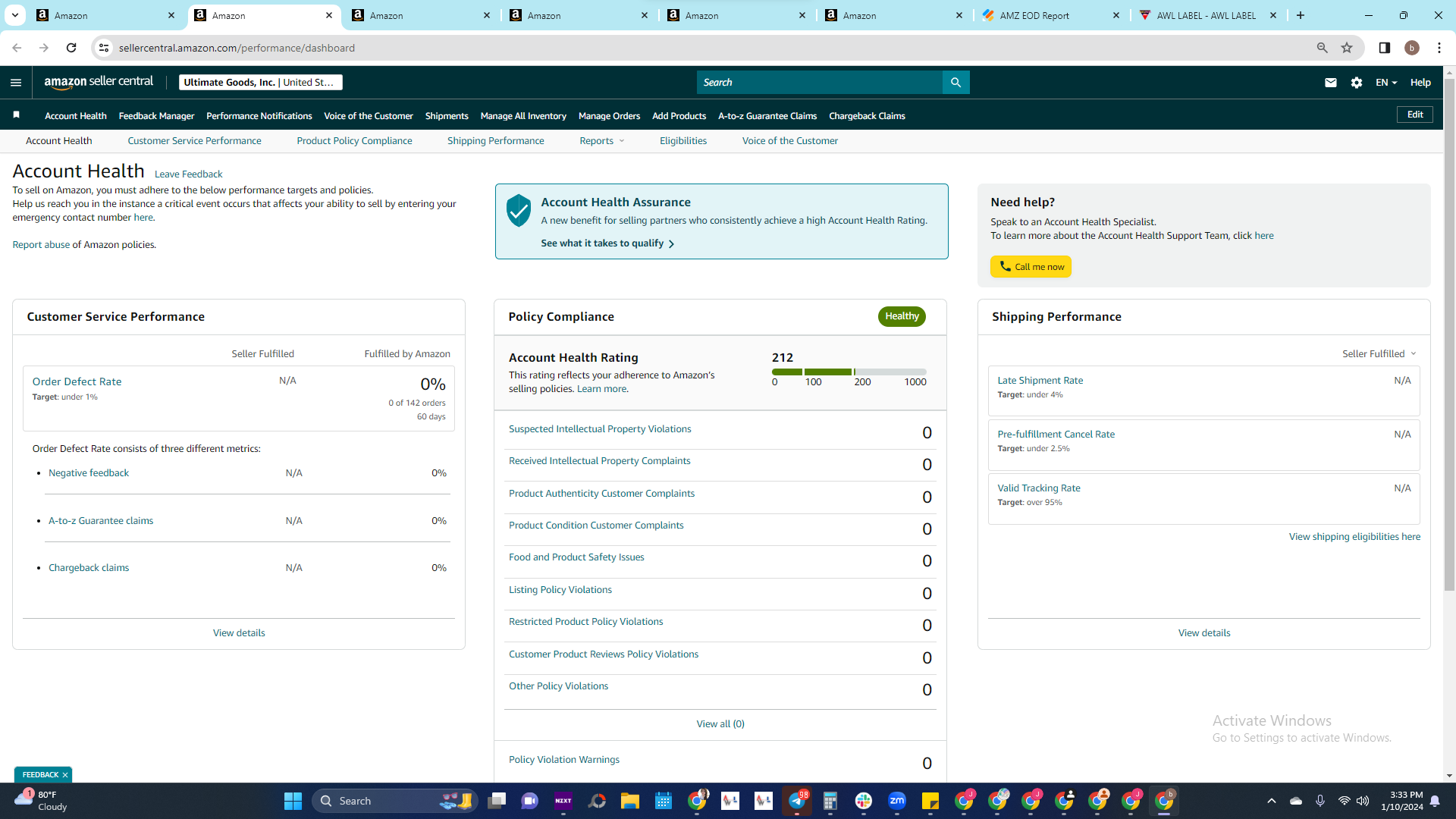
Task: Click the bookmark flag icon
Action: (16, 115)
